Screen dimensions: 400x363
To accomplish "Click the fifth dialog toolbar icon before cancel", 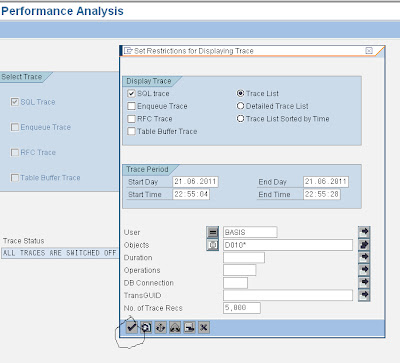I will coord(189,328).
